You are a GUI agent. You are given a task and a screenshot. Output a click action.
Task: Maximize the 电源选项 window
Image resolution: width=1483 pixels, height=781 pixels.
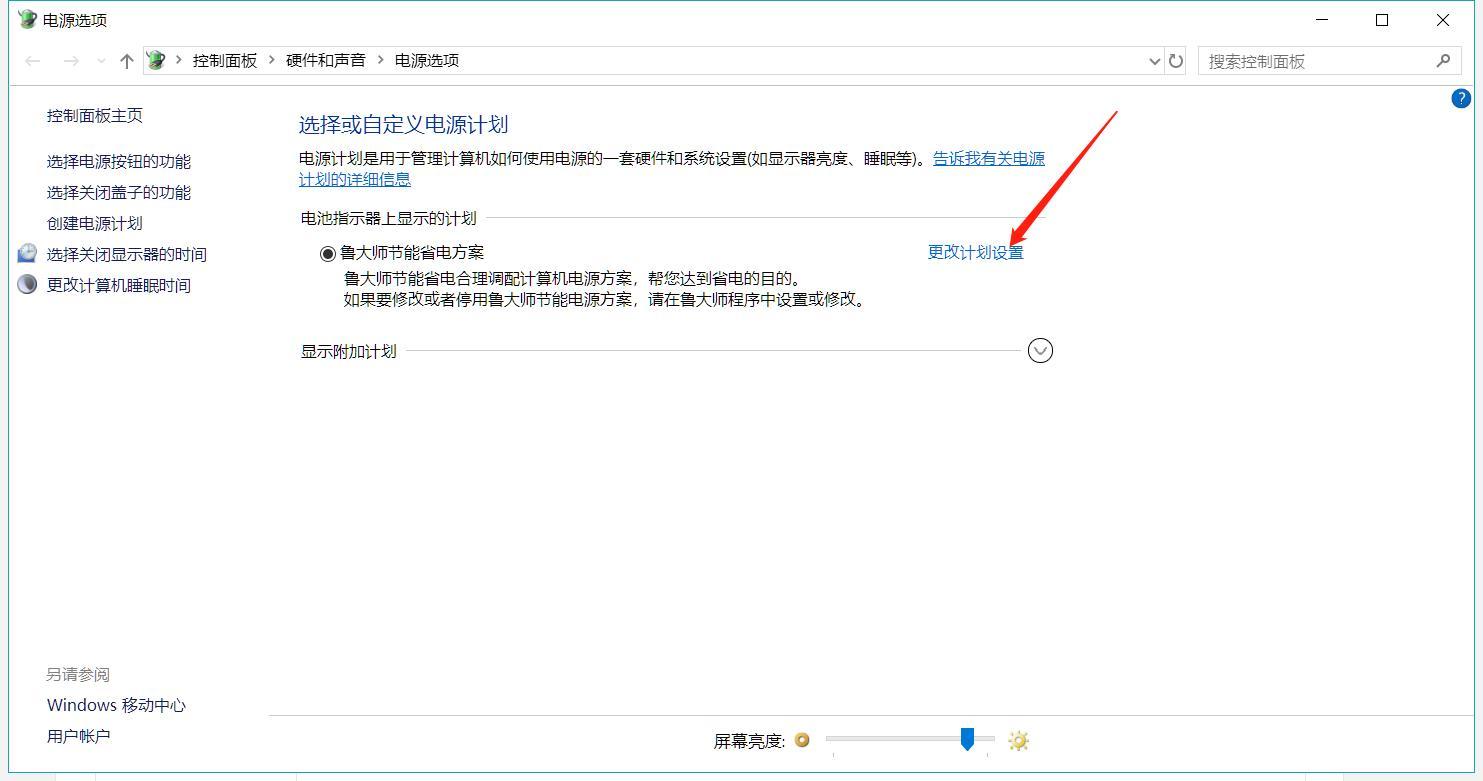pos(1382,20)
